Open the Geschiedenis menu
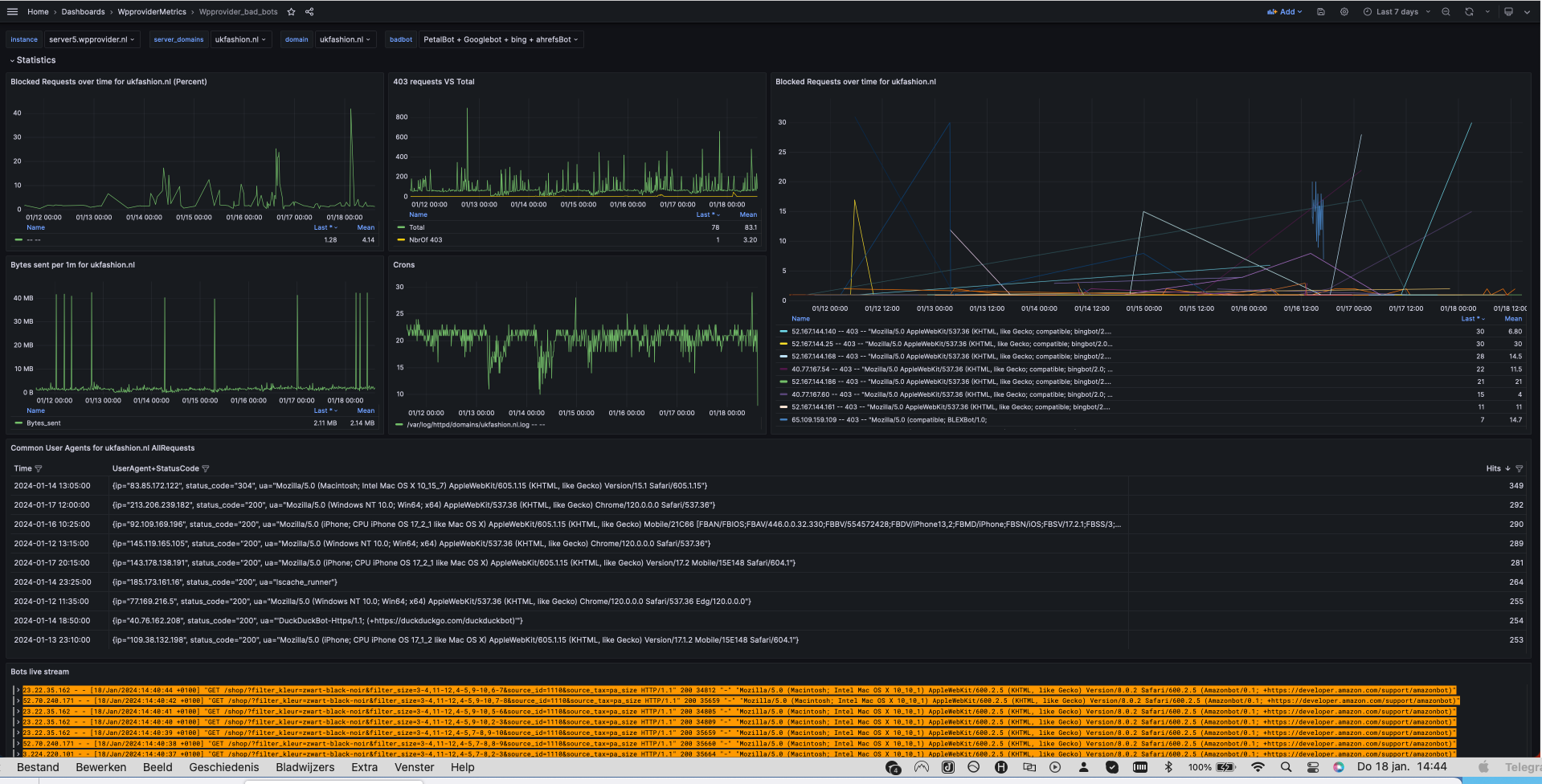Screen dimensions: 1542x784 [x=223, y=767]
